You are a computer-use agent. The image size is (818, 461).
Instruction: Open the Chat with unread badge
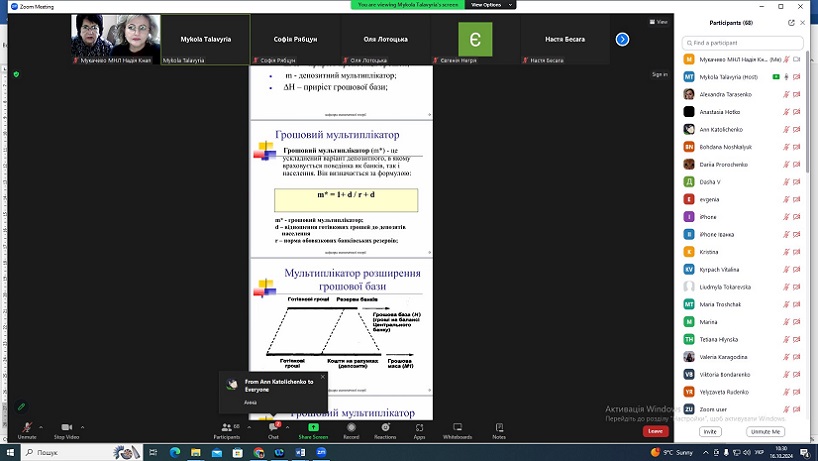tap(273, 427)
